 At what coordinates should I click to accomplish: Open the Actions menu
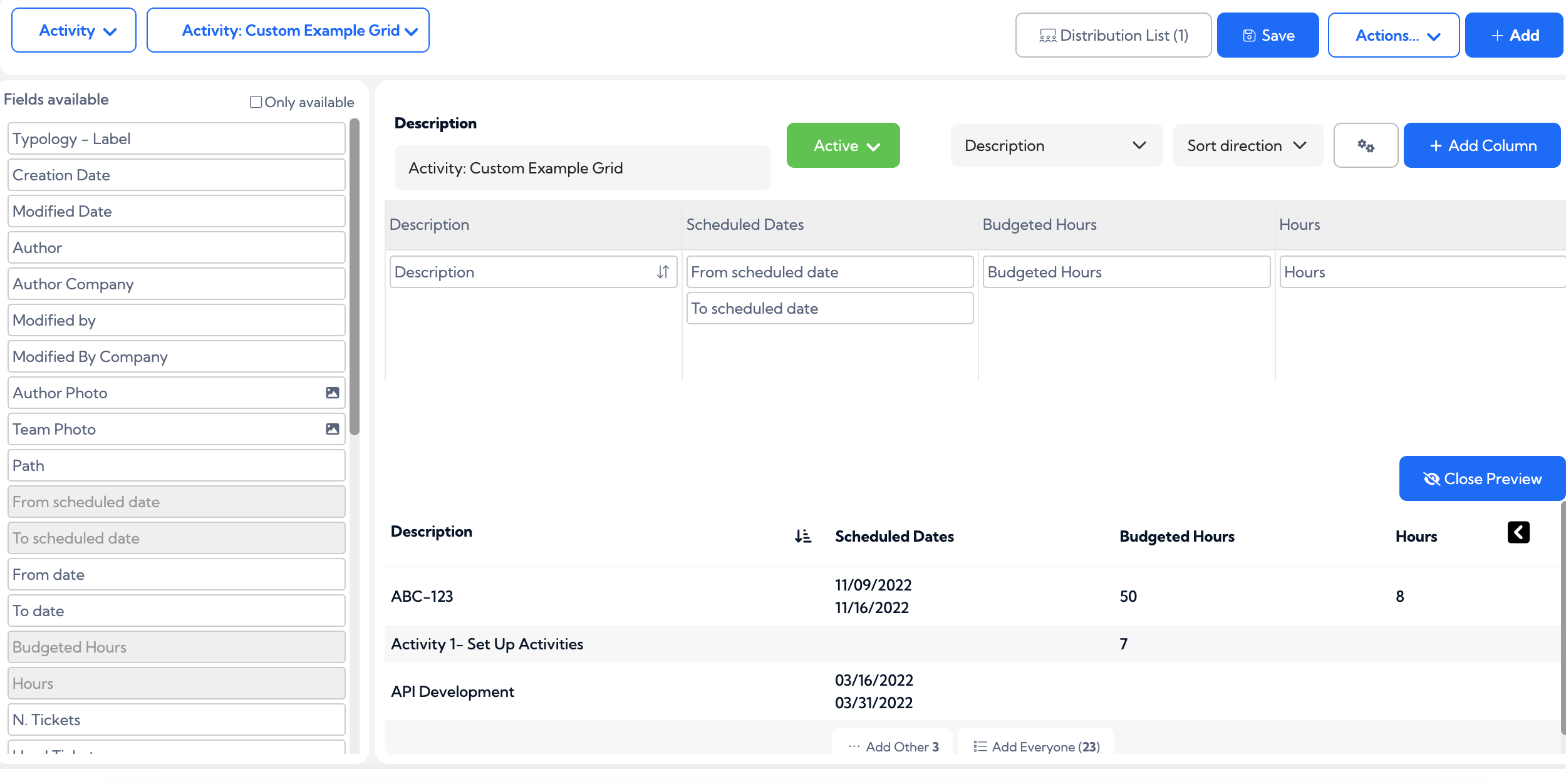tap(1394, 36)
